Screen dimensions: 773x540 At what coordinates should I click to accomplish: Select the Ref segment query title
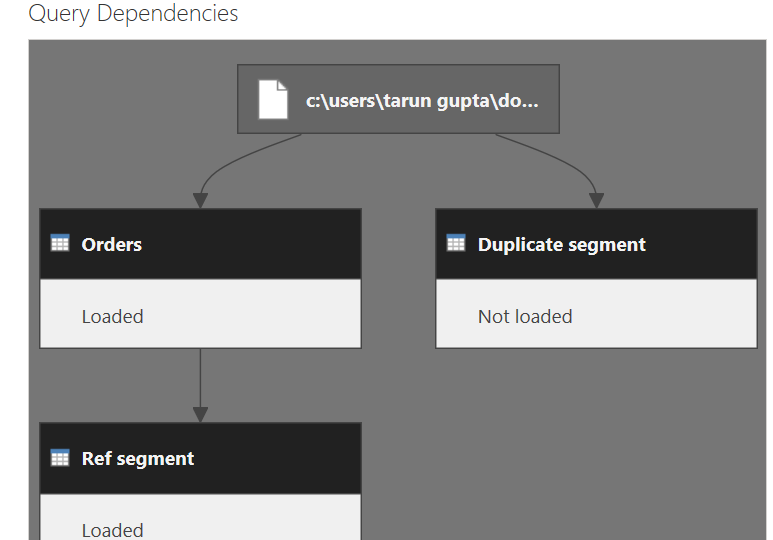coord(138,459)
